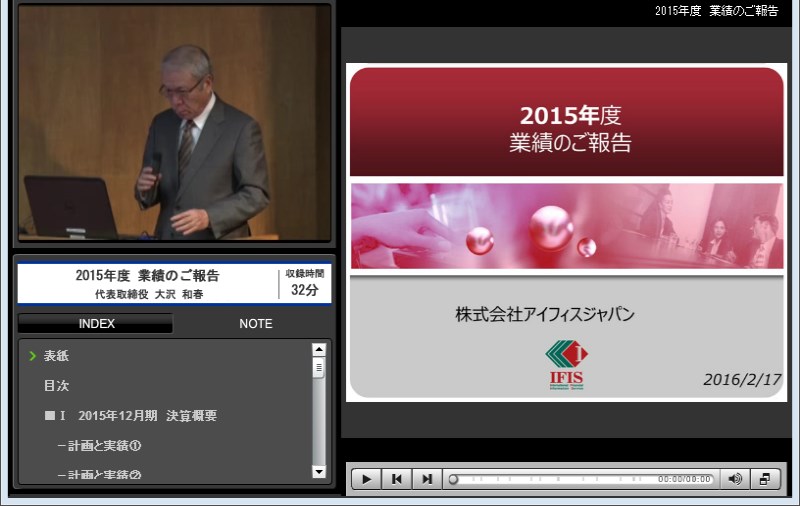Click the 株式会社アイフィスジャパン company name

click(x=544, y=314)
